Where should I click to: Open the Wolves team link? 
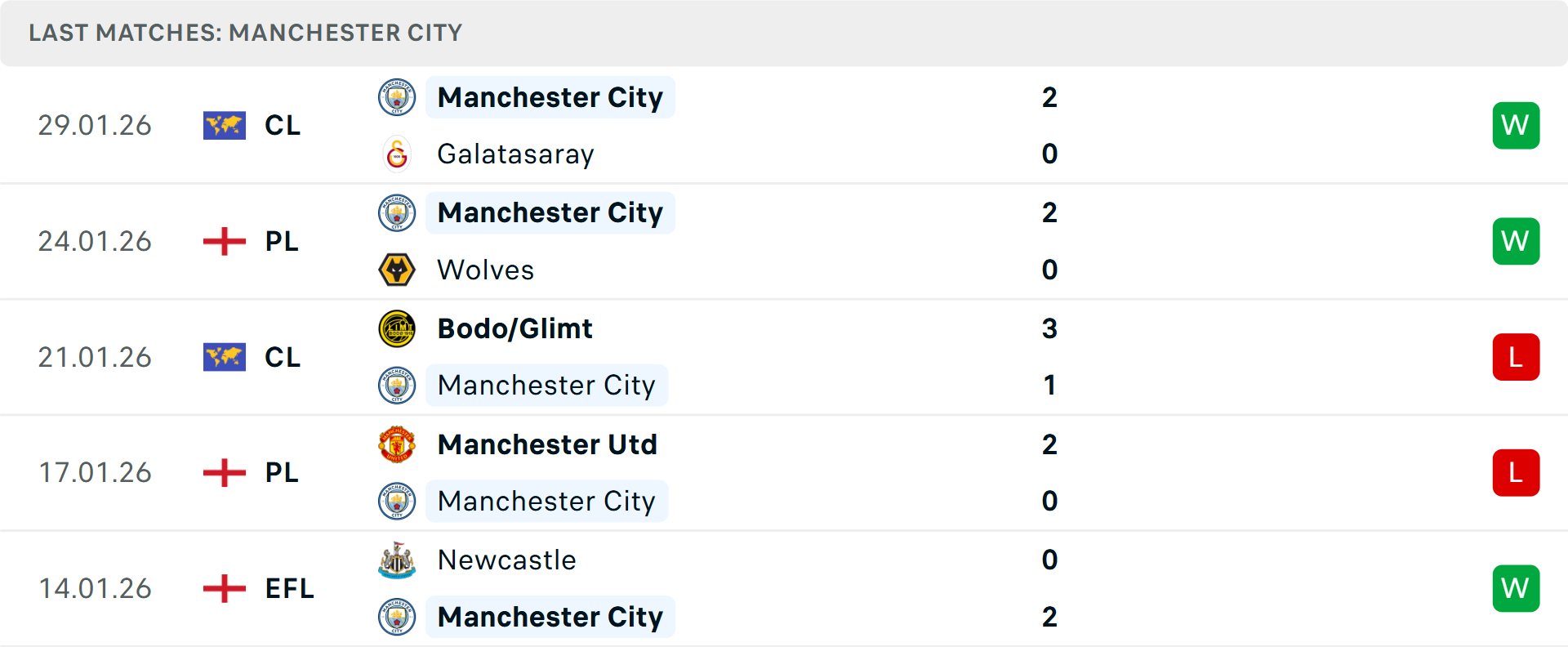coord(485,270)
